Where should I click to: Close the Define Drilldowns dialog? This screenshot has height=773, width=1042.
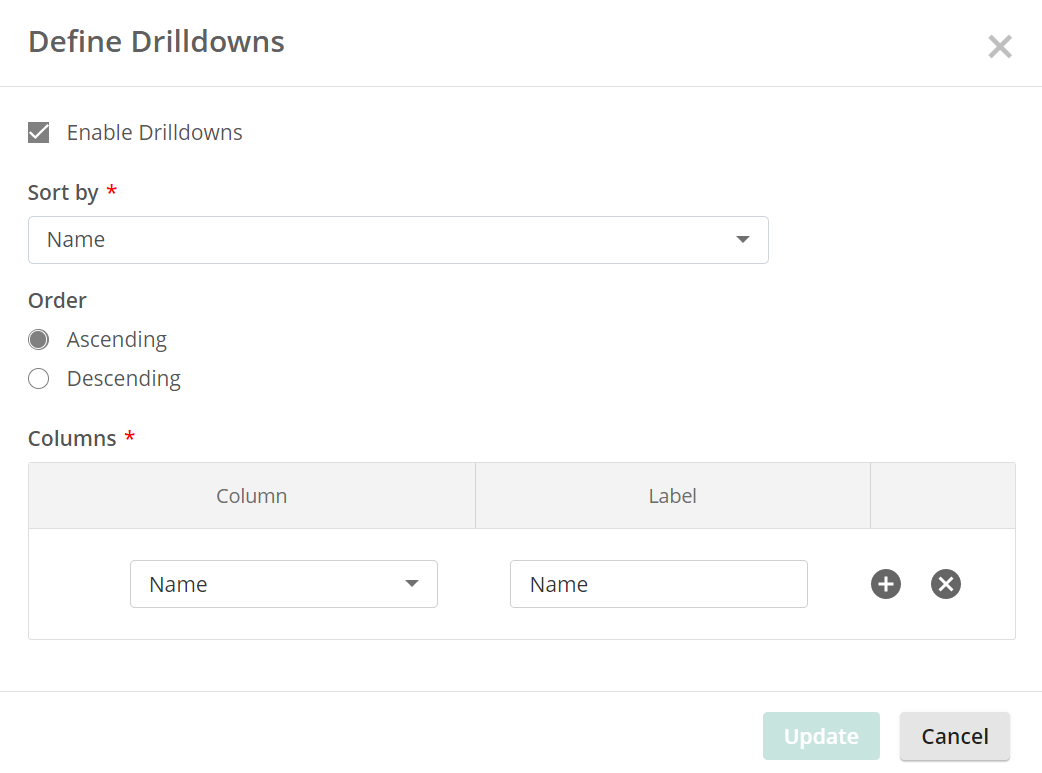pos(999,46)
